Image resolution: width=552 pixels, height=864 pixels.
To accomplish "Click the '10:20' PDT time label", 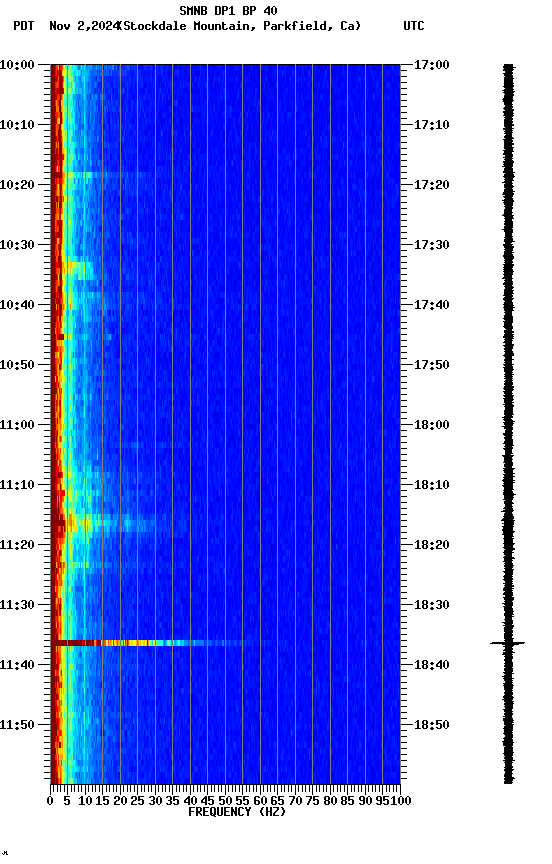I will point(17,185).
